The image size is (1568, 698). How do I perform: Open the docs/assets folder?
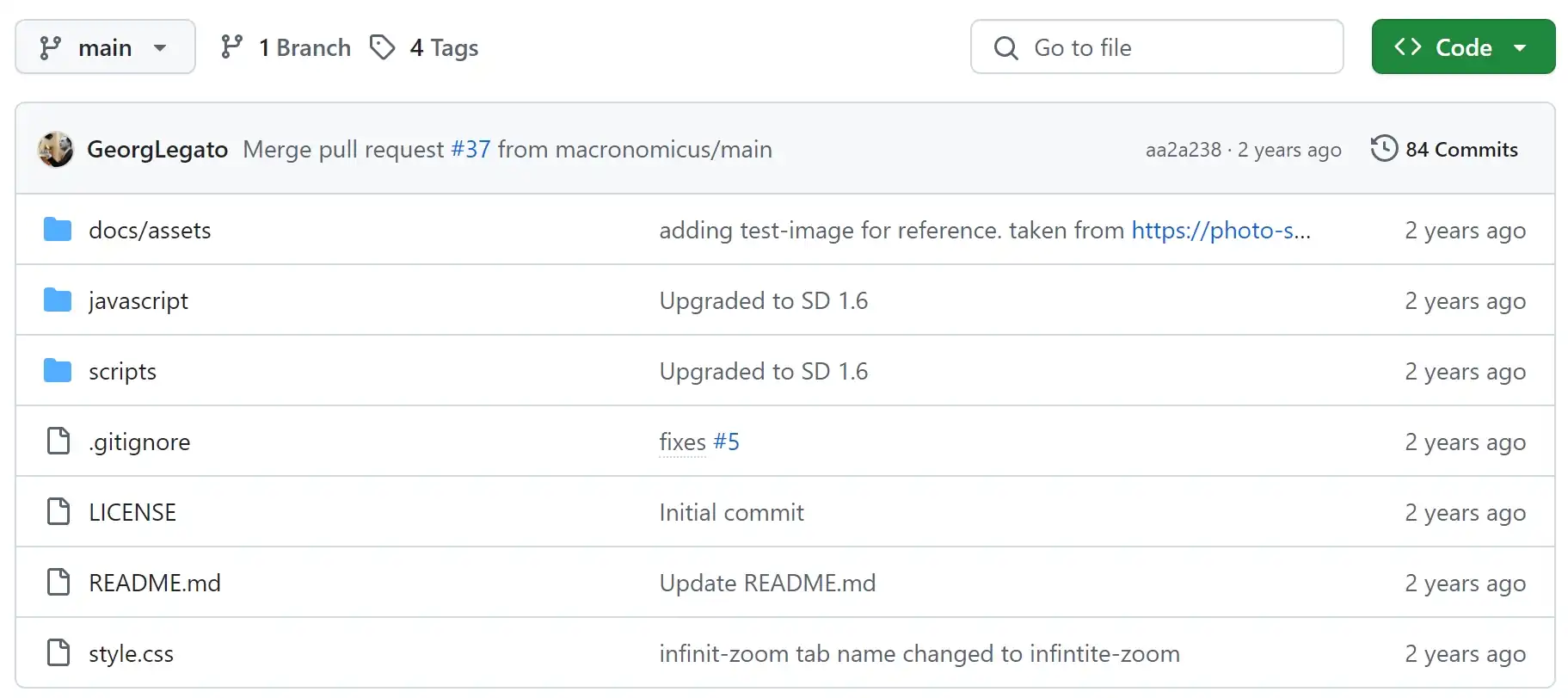point(150,230)
